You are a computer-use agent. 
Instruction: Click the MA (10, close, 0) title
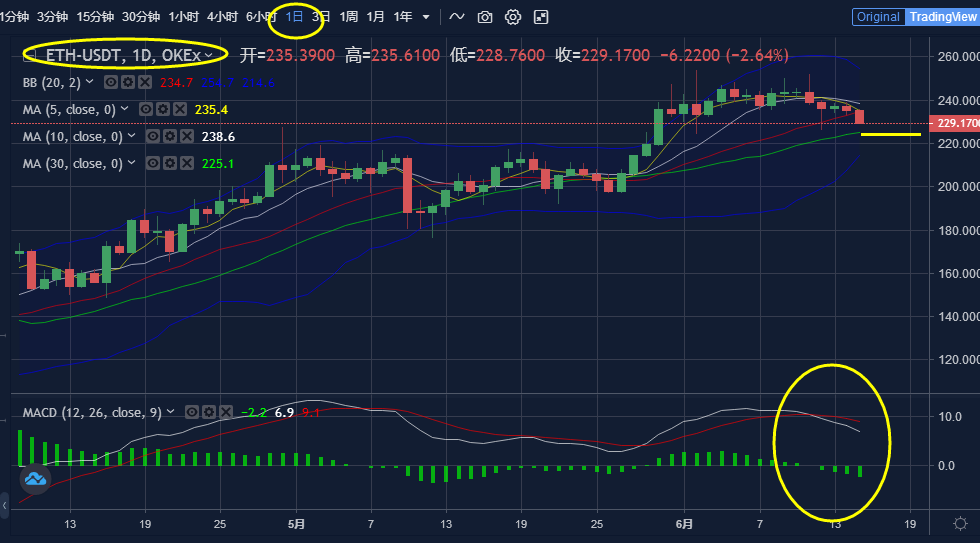click(72, 137)
